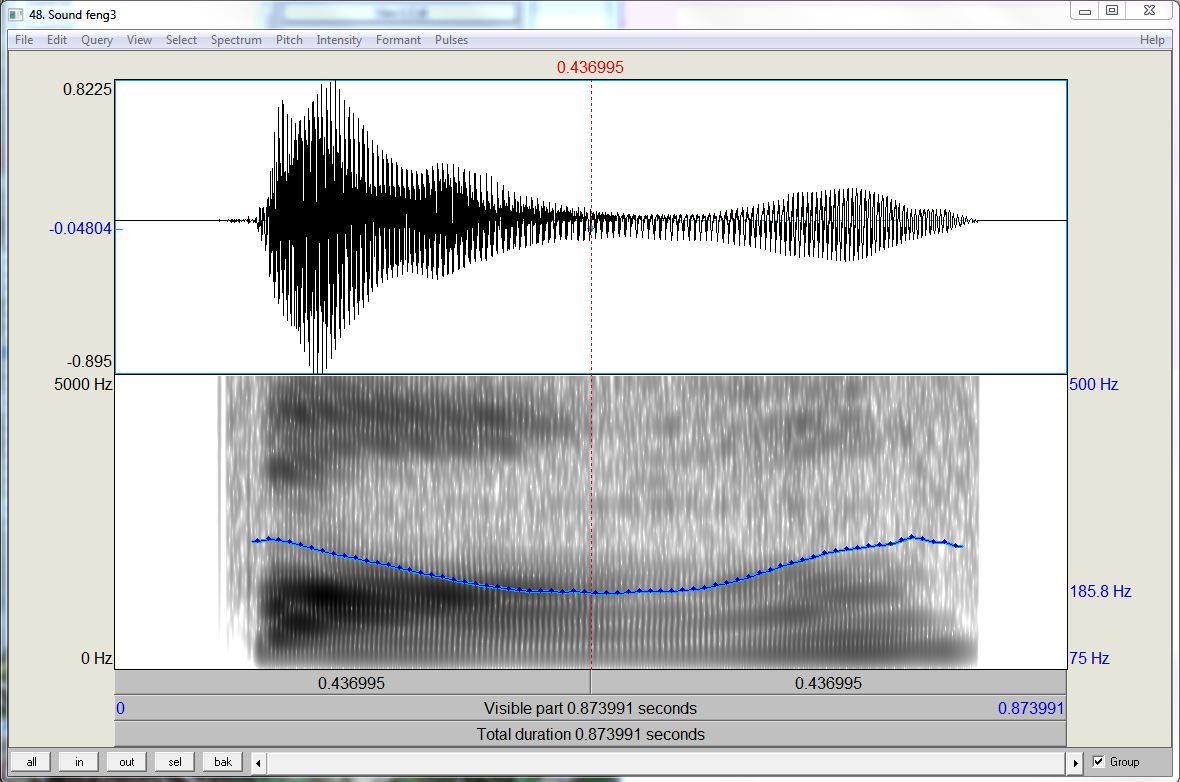Open the Query menu
The image size is (1180, 782).
point(97,40)
